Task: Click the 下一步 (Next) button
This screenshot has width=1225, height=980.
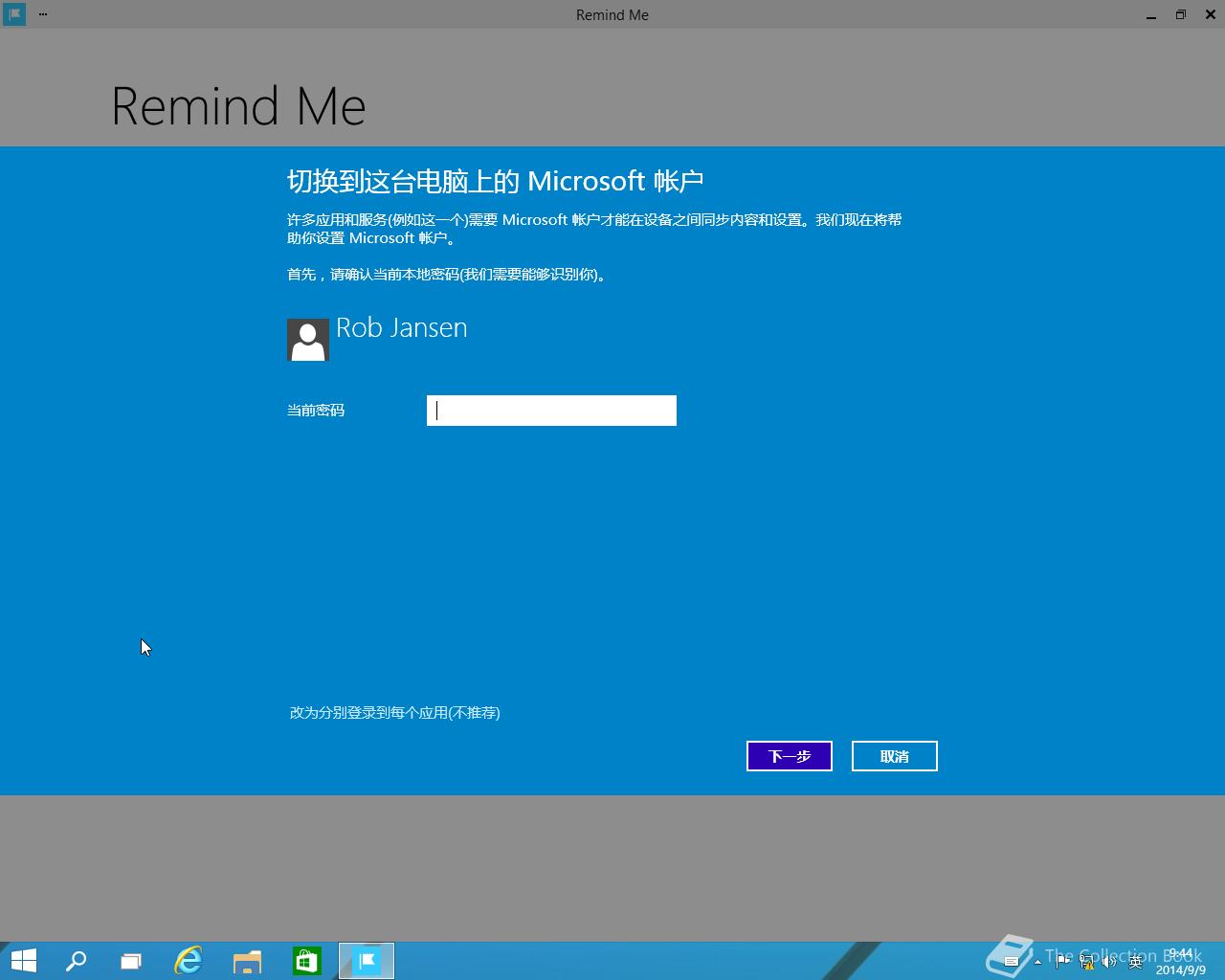Action: point(790,756)
